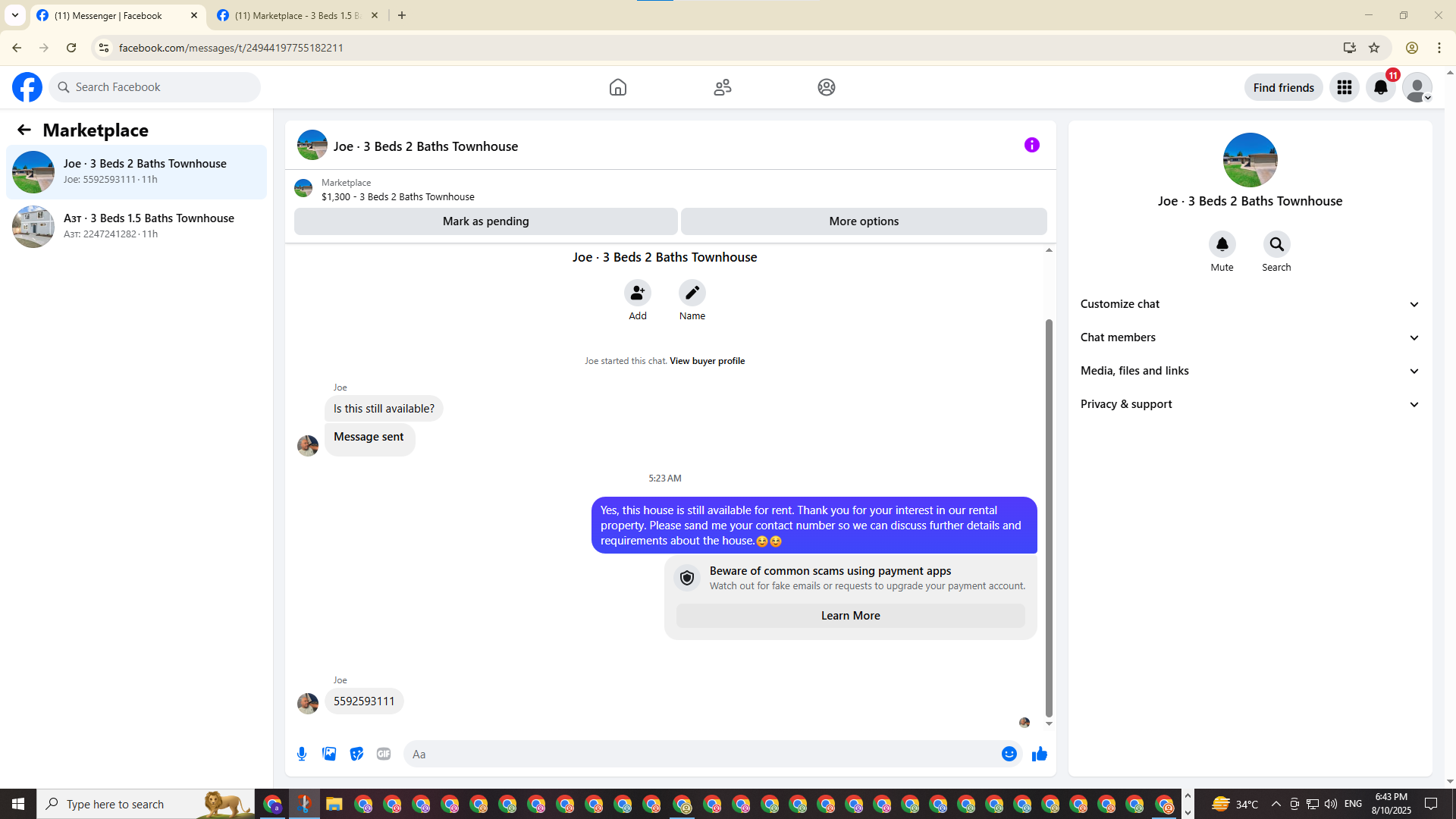The image size is (1456, 819).
Task: Mute this conversation with the bell icon
Action: click(1222, 244)
